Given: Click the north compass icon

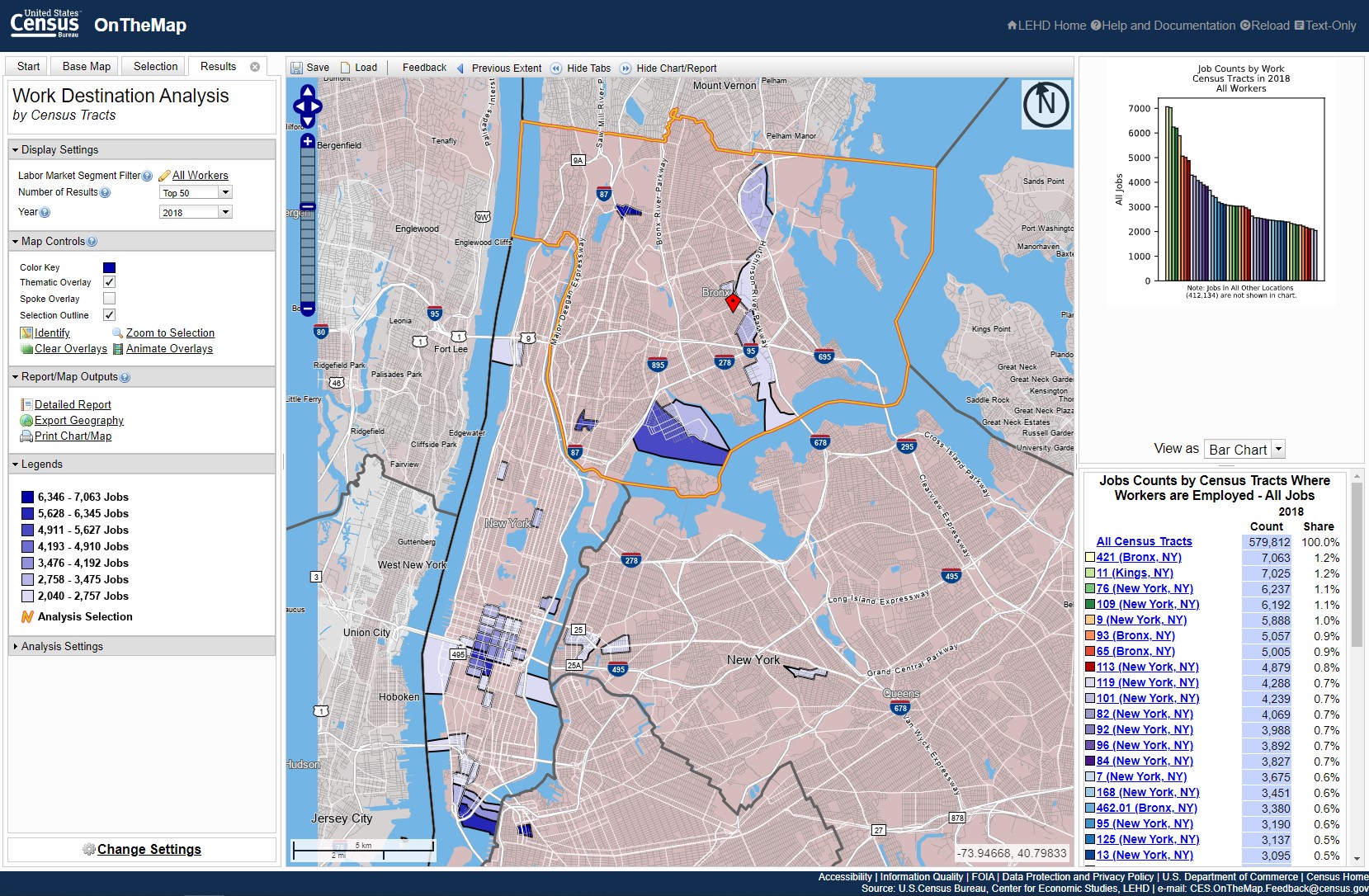Looking at the screenshot, I should click(x=1046, y=104).
